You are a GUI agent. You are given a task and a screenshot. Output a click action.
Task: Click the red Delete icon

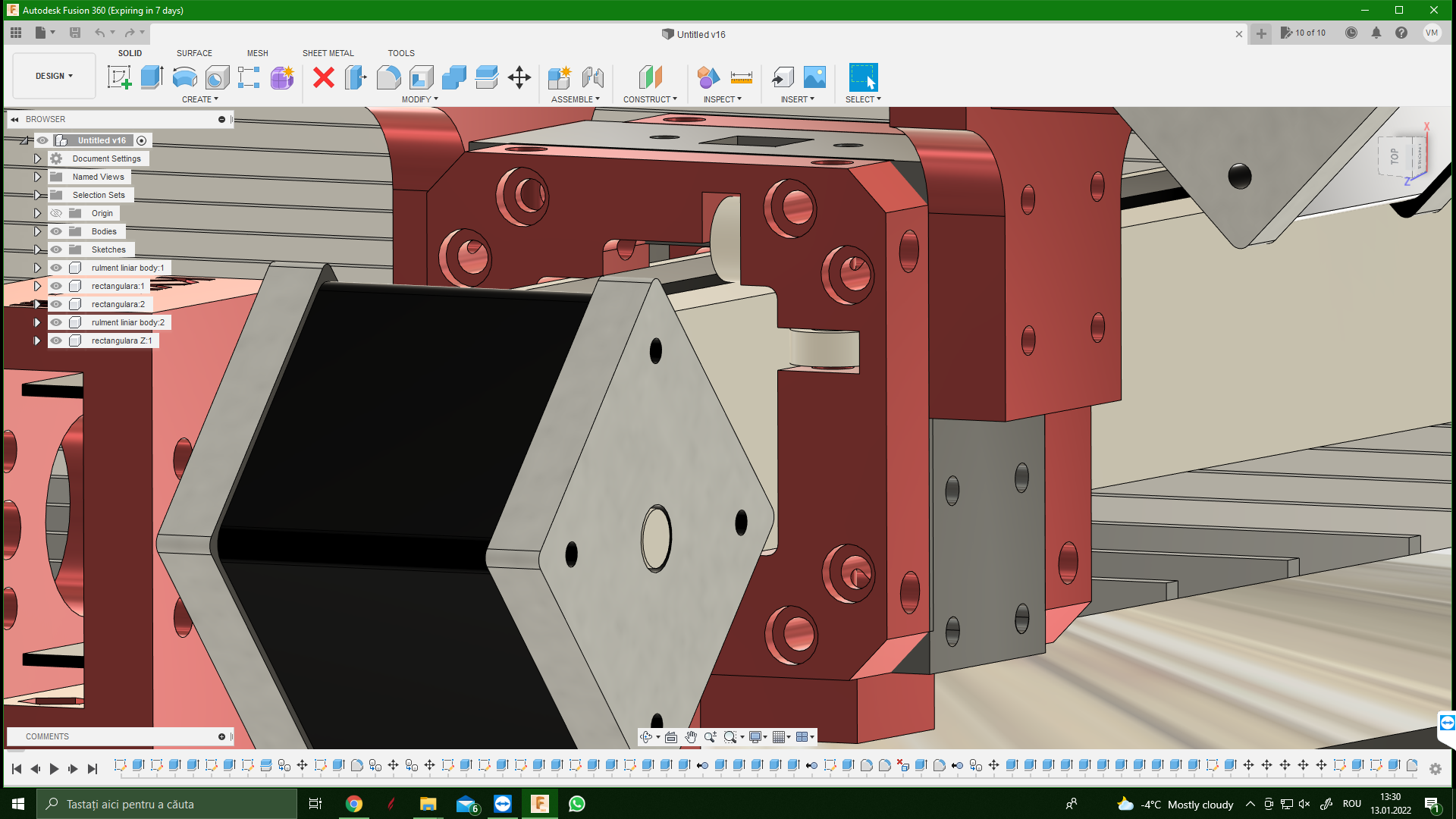click(324, 77)
